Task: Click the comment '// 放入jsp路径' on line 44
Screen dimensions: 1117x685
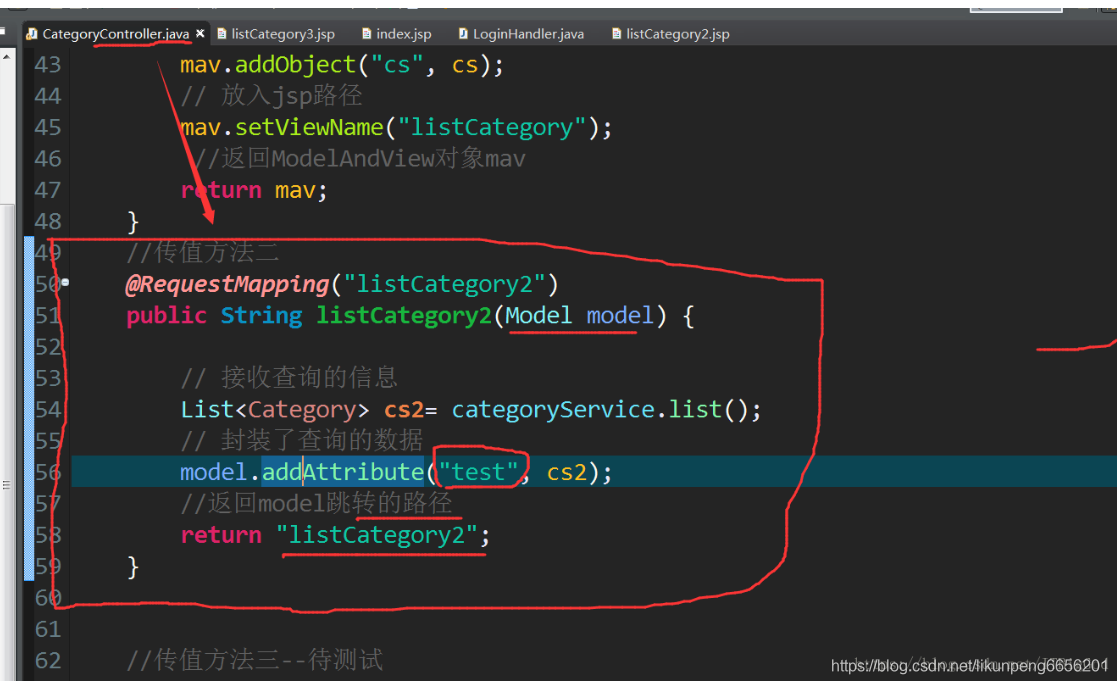Action: tap(271, 95)
